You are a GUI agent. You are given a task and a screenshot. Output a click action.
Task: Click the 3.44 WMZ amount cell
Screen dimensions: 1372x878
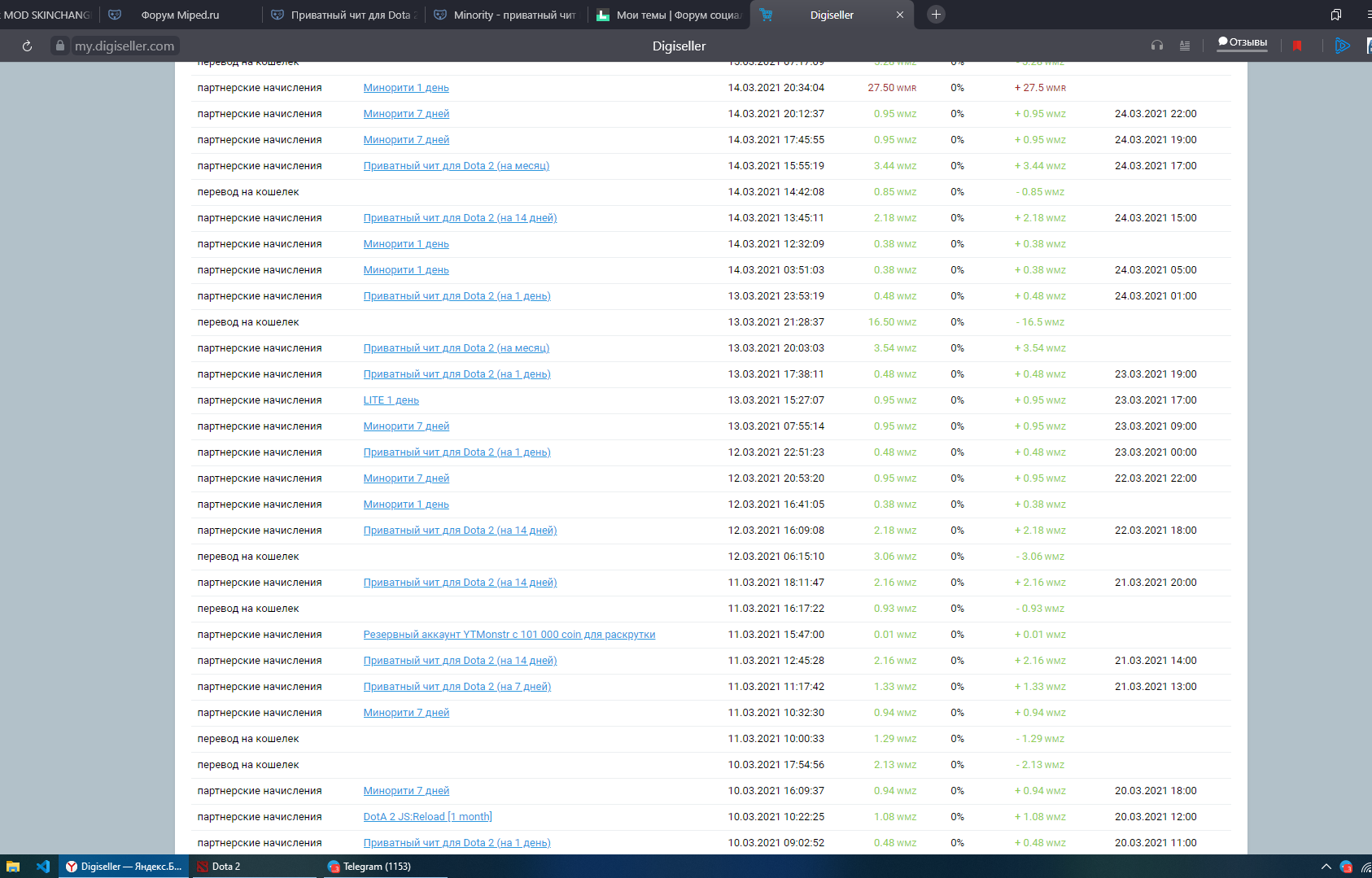[x=895, y=166]
